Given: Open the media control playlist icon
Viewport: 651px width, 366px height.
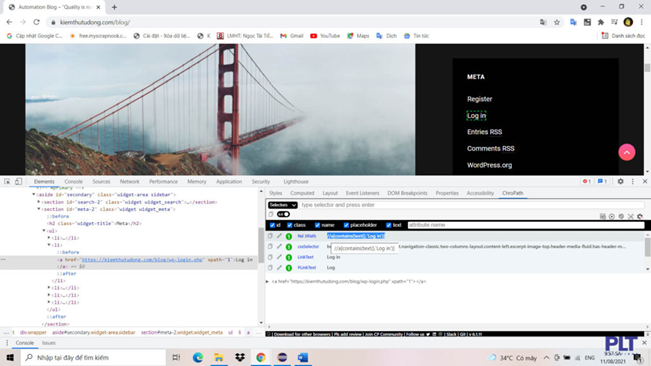Looking at the screenshot, I should tap(614, 22).
